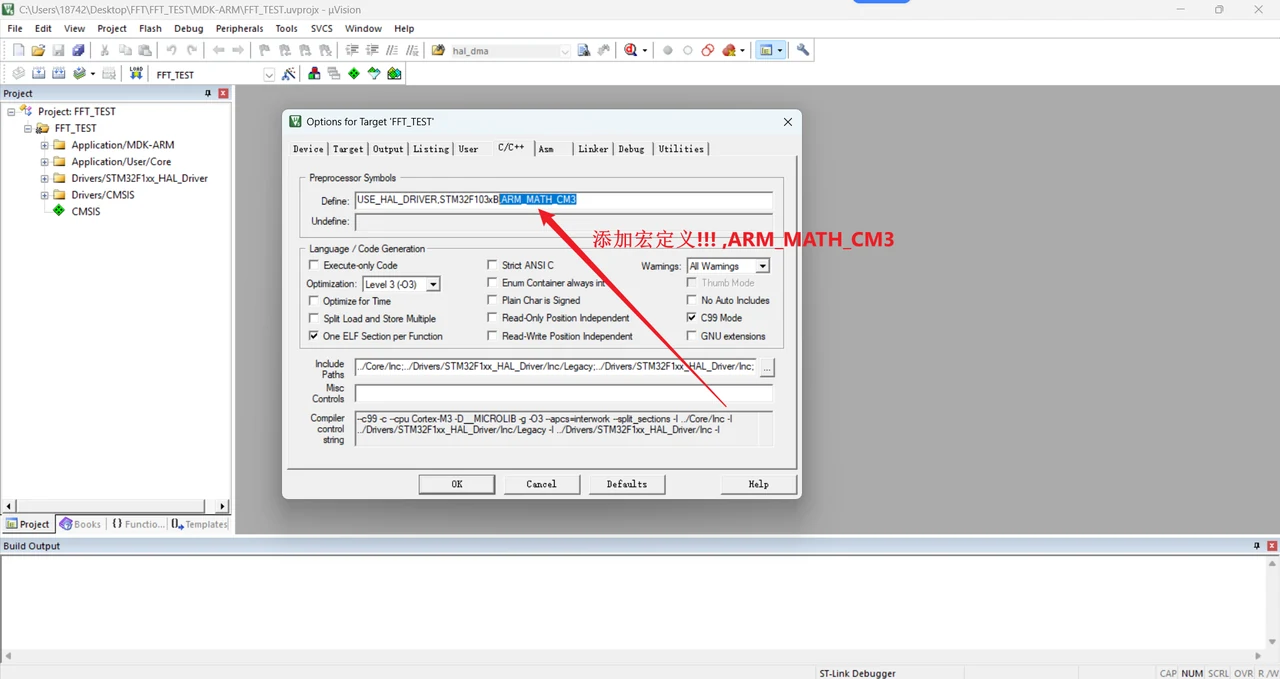1280x679 pixels.
Task: Select the CMSIS item in project tree
Action: point(86,212)
